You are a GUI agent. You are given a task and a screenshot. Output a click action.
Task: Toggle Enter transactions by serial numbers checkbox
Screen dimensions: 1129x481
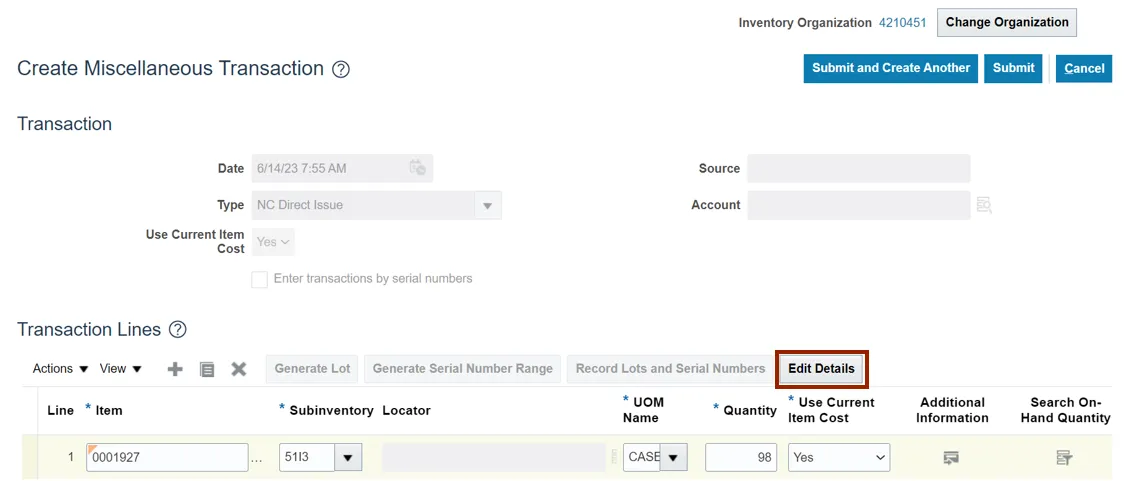pos(260,279)
